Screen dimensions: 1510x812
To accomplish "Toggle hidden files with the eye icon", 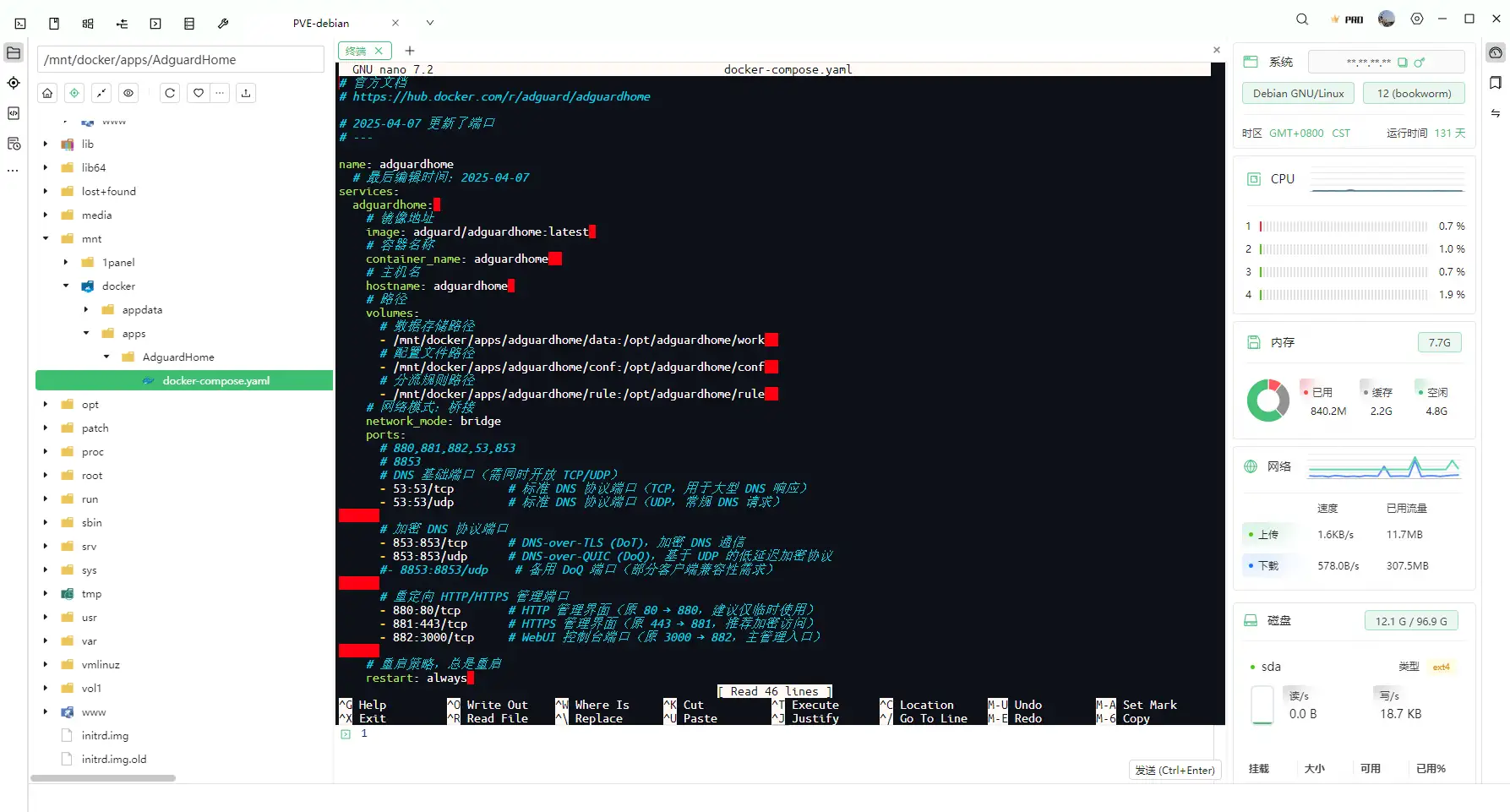I will [128, 93].
